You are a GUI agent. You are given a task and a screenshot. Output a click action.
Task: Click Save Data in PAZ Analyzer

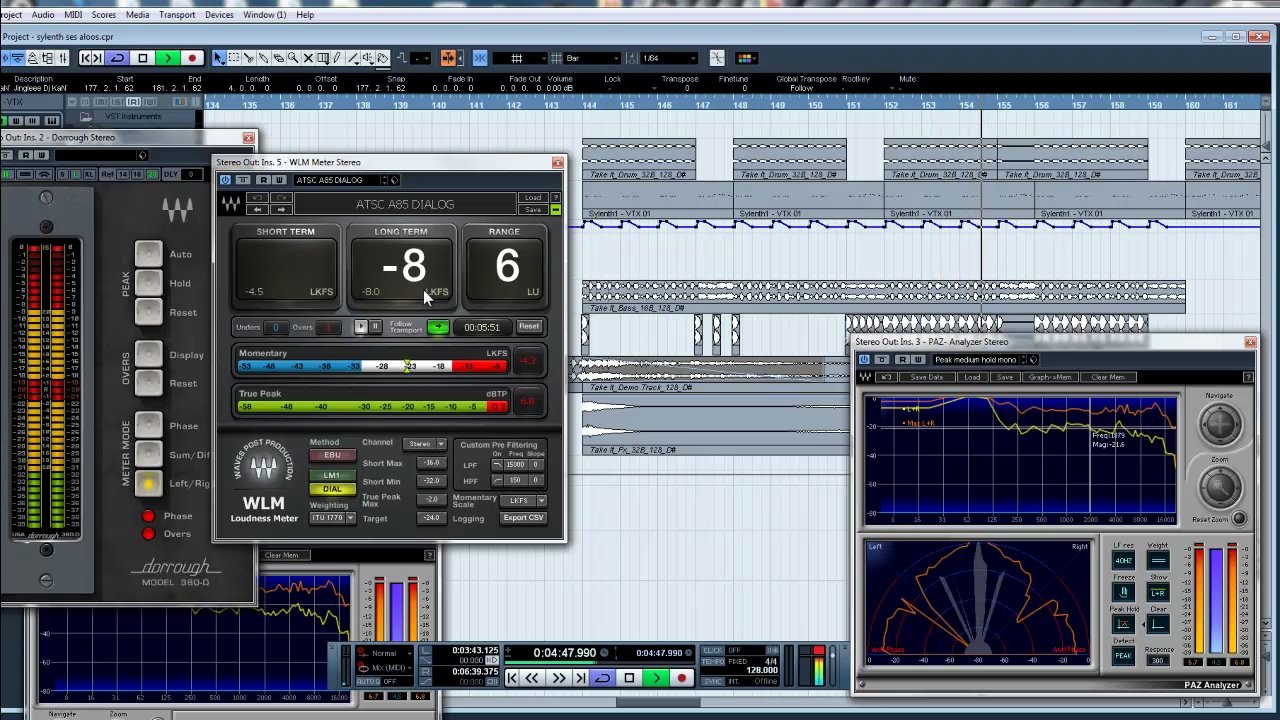point(927,377)
